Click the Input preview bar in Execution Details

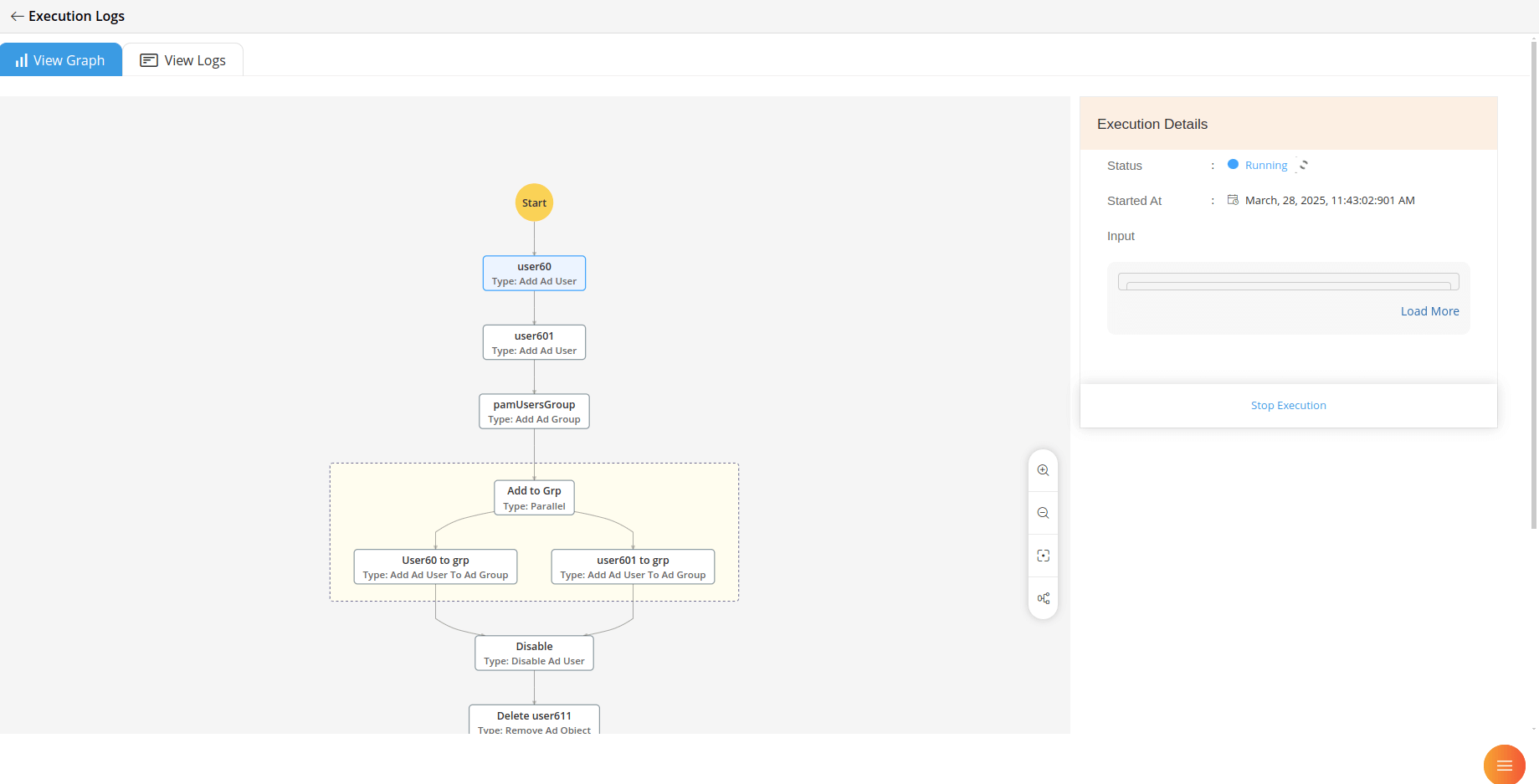tap(1287, 282)
